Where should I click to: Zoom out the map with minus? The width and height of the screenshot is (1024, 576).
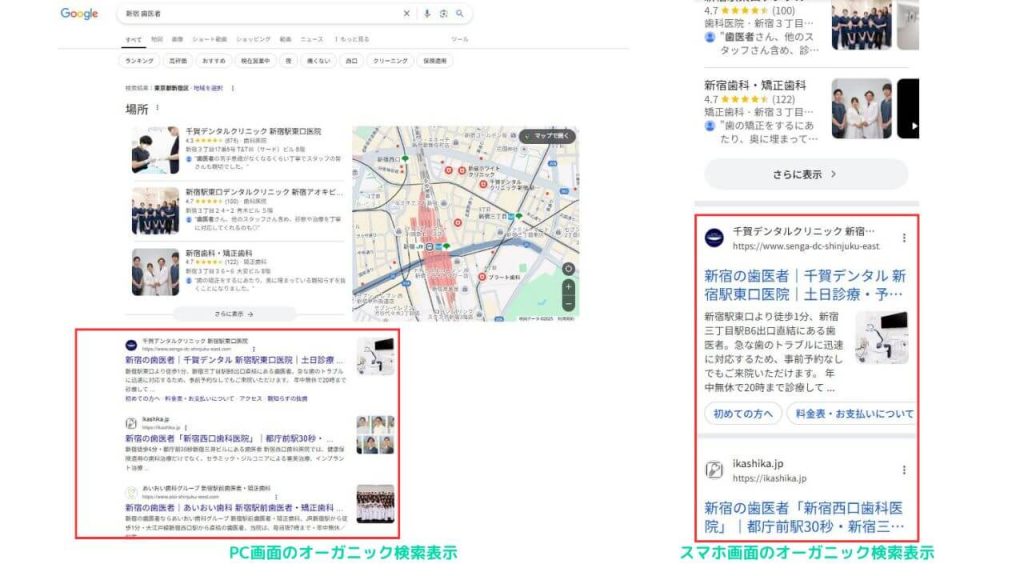(569, 304)
